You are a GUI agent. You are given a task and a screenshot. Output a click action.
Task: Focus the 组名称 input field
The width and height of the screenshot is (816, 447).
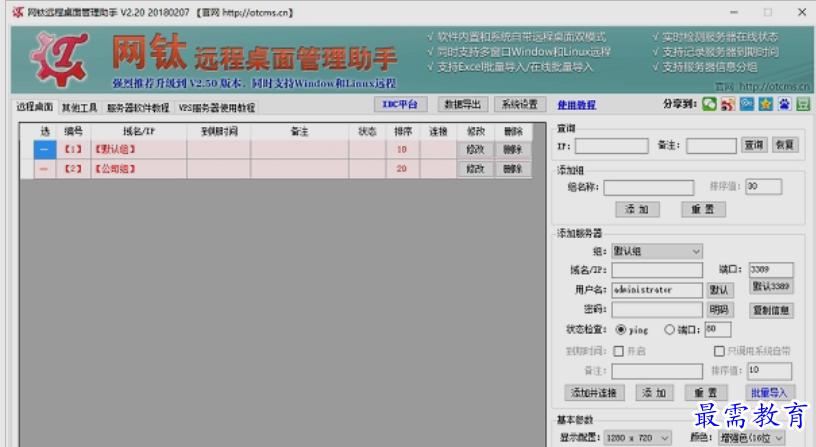tap(648, 187)
